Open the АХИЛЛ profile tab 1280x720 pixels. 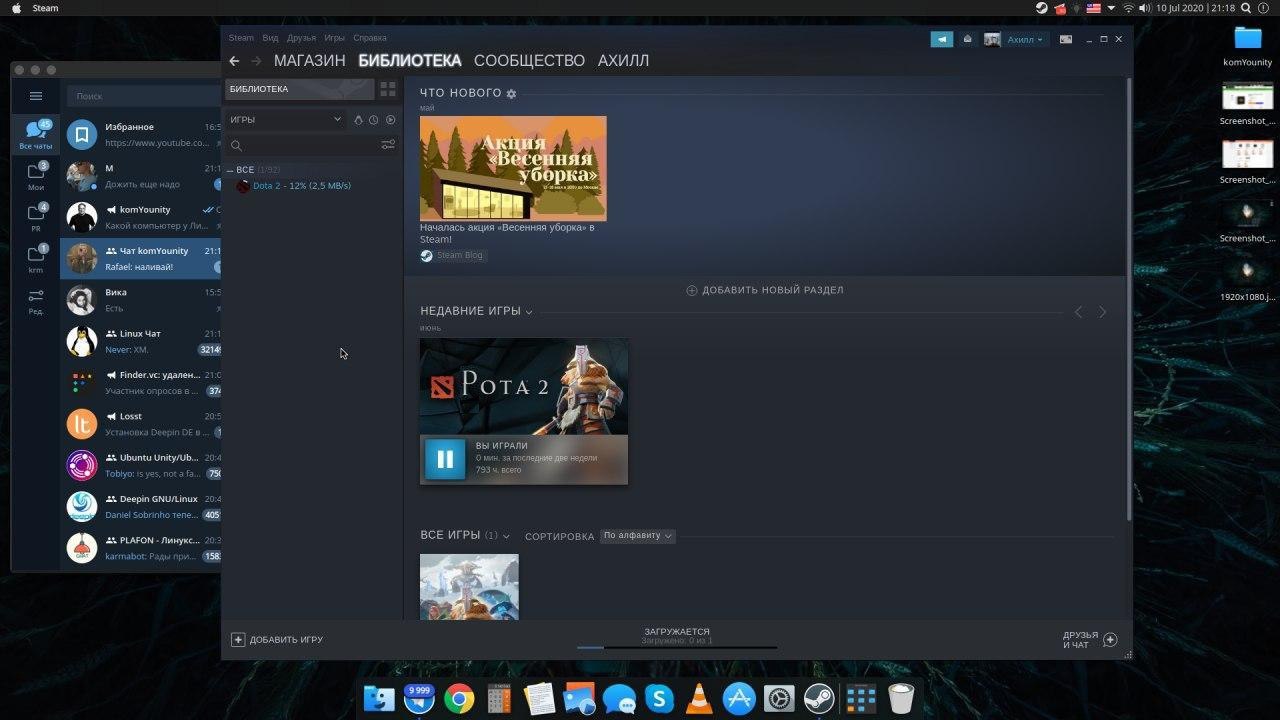[623, 61]
